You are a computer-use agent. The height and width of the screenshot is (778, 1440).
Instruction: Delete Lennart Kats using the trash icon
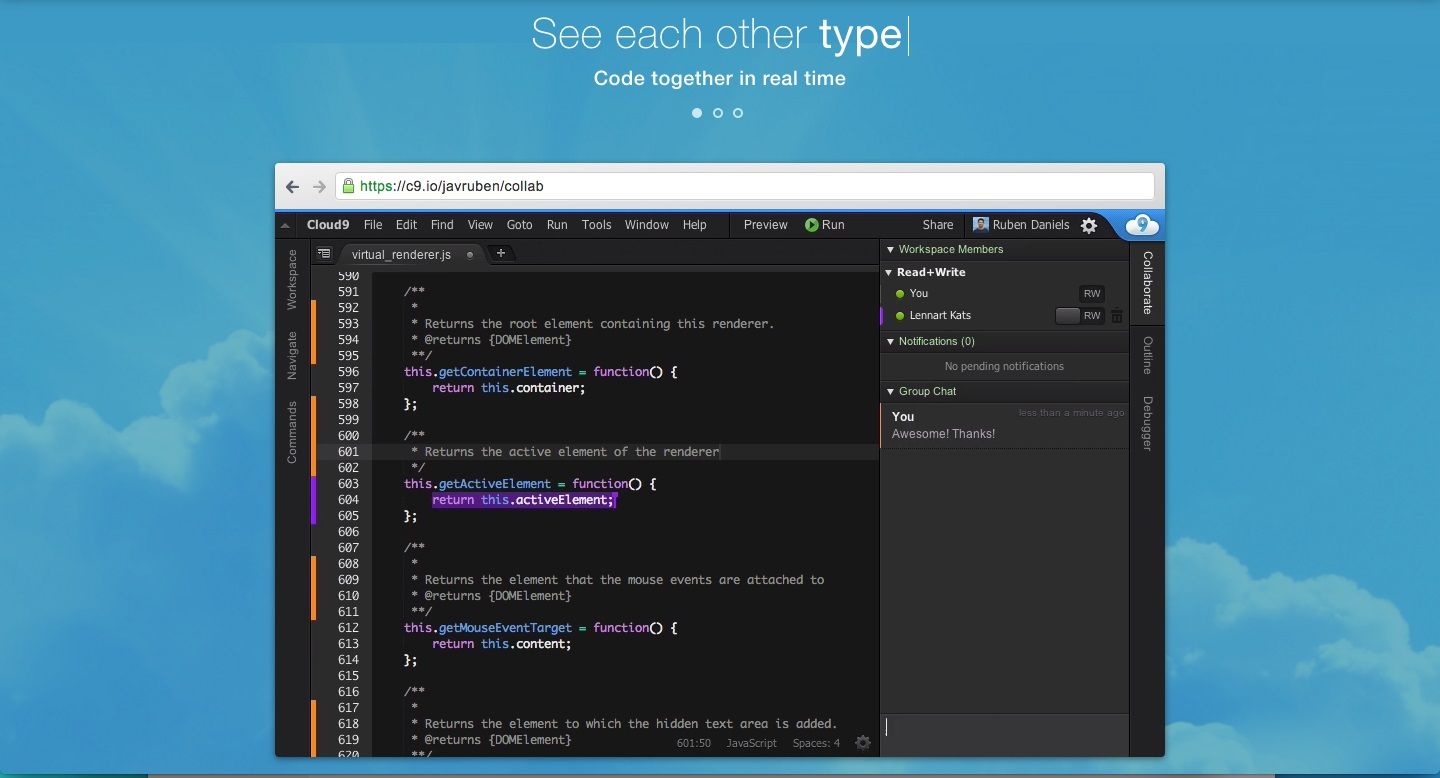click(1117, 315)
